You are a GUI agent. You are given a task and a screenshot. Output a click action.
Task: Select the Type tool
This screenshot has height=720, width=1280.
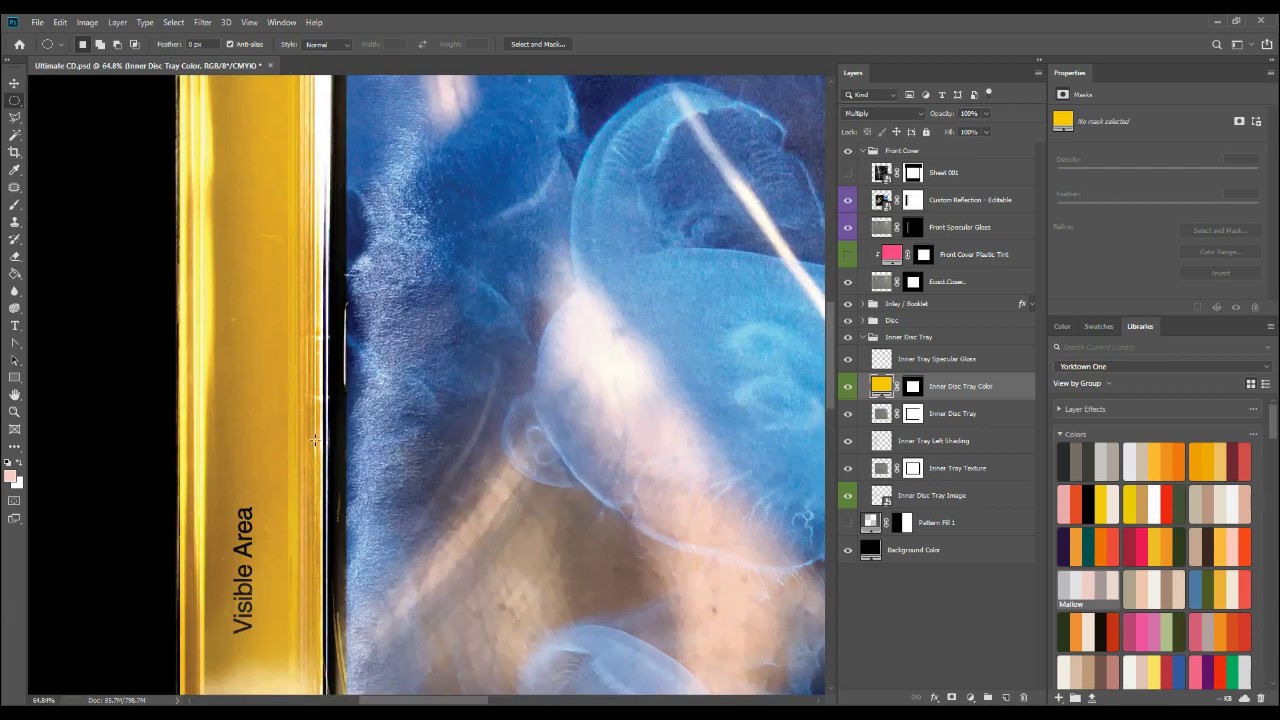coord(14,326)
